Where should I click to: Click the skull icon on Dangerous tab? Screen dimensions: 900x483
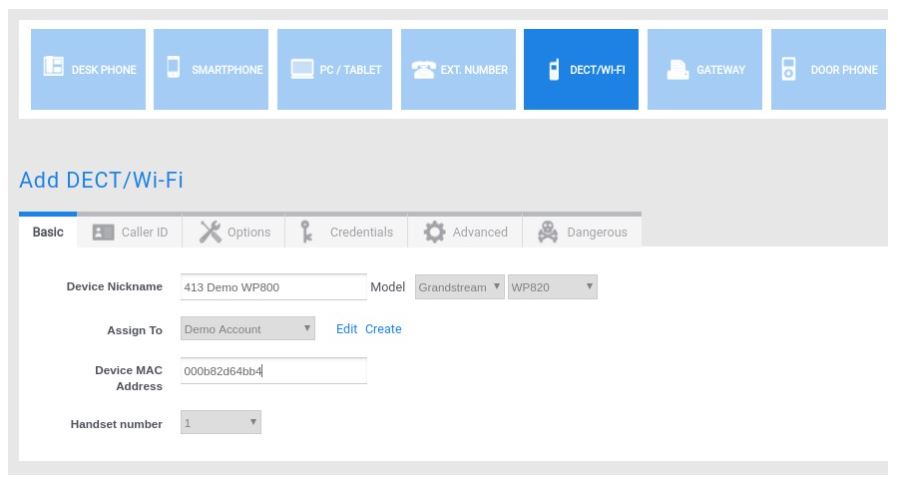click(x=548, y=232)
